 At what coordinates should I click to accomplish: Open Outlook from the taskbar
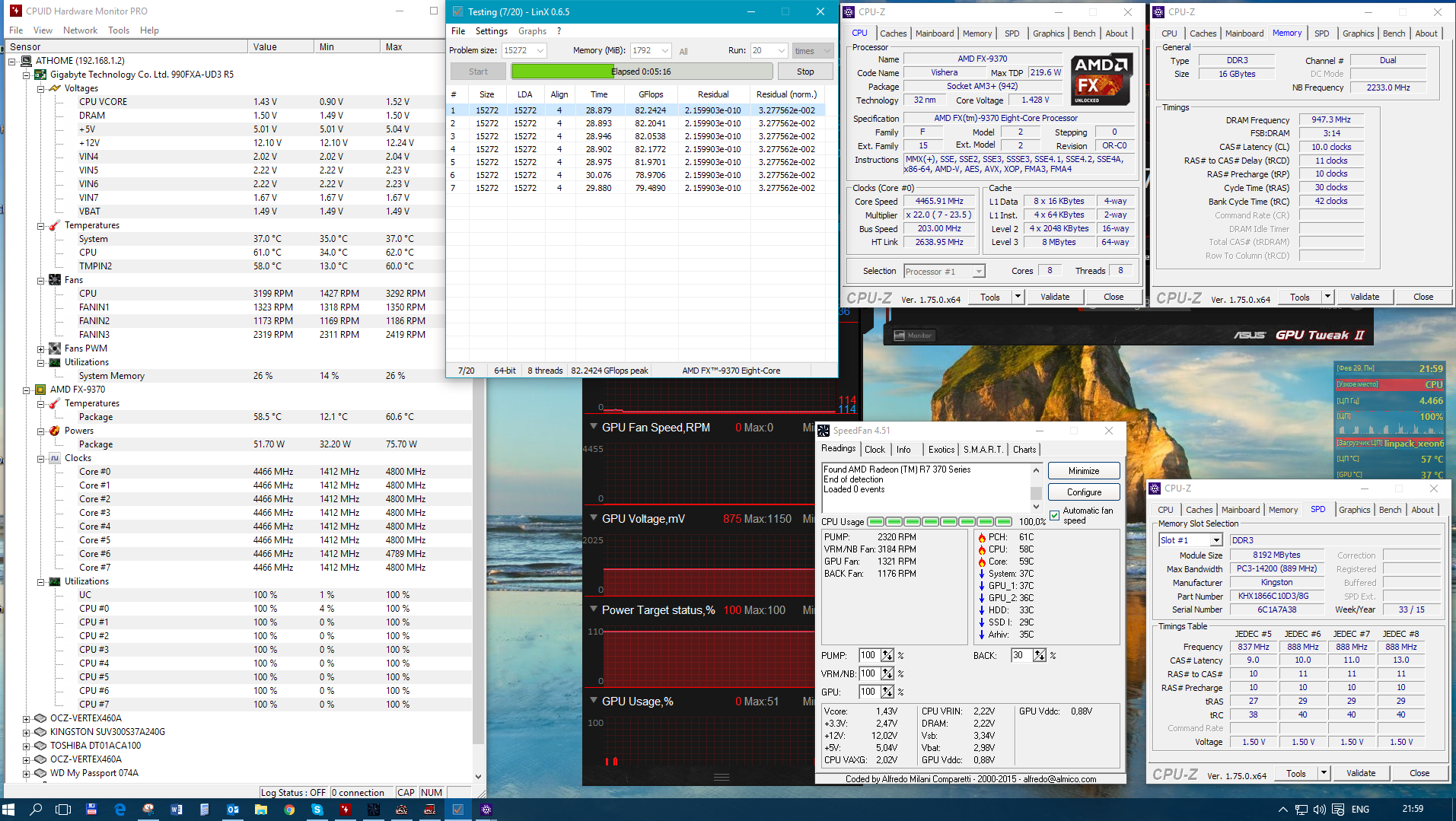[233, 810]
